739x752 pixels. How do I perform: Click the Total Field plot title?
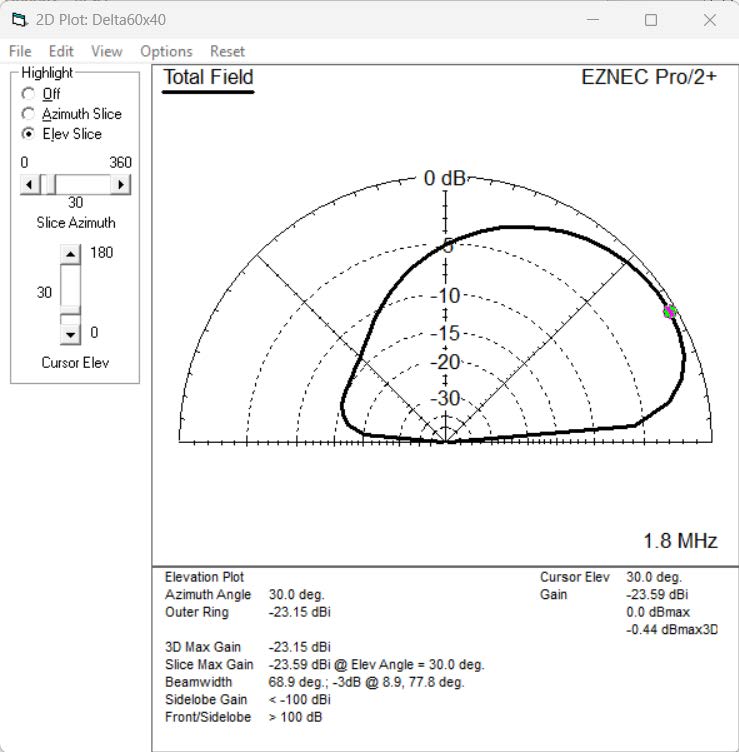(x=208, y=78)
